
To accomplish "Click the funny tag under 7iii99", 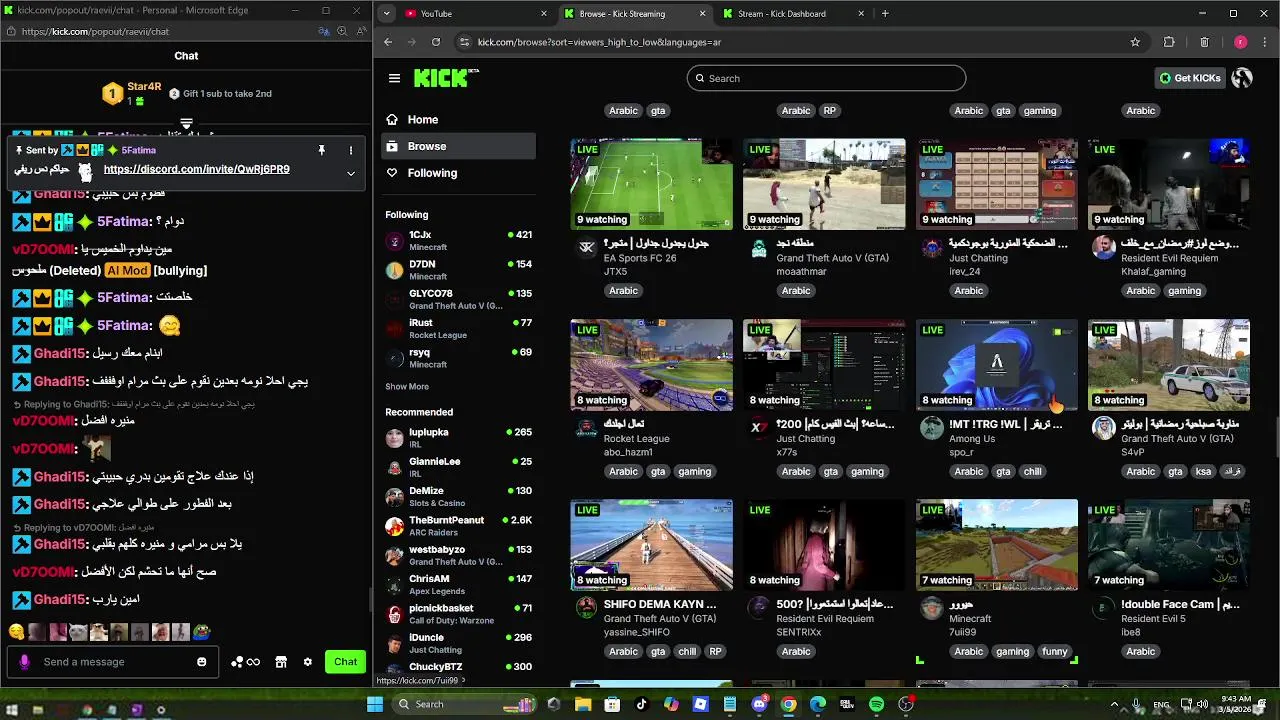I will point(1054,652).
